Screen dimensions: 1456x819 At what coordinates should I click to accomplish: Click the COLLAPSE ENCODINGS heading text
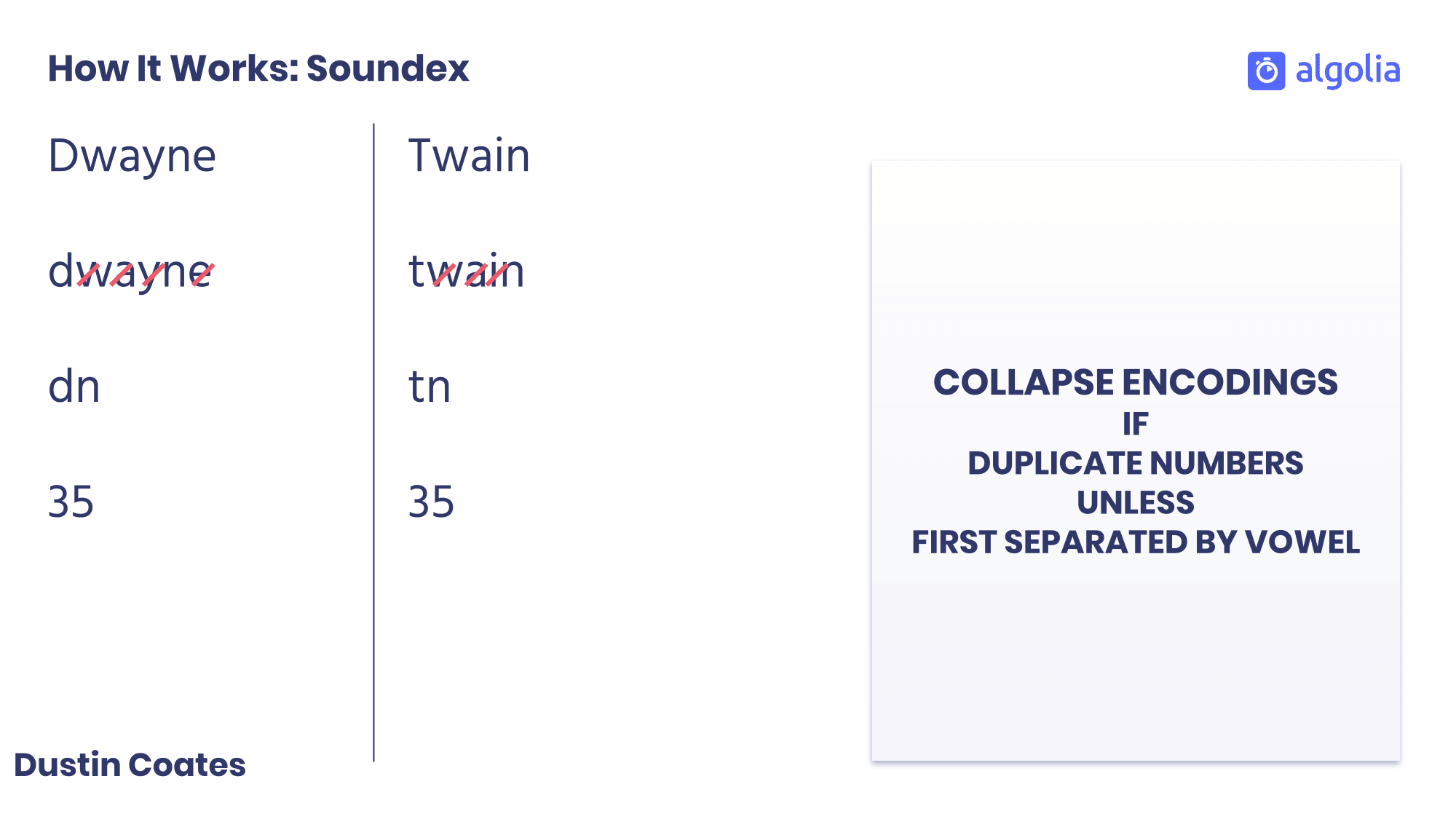(1135, 382)
